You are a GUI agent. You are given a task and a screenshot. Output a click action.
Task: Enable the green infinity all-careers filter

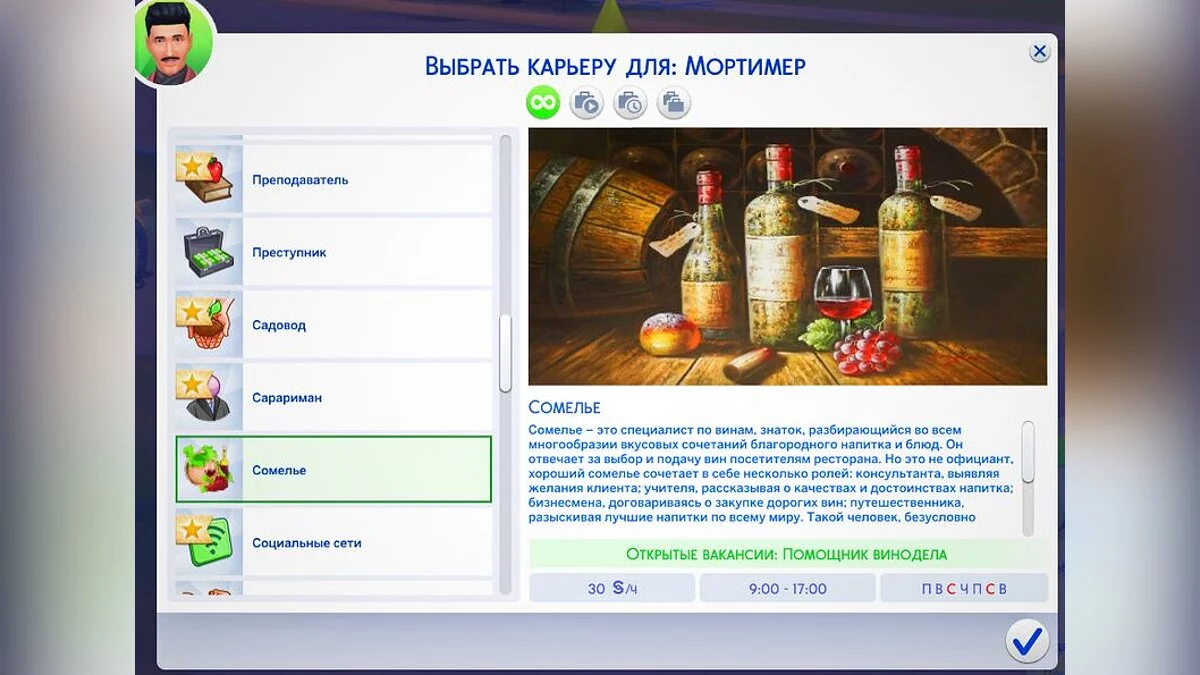(x=541, y=101)
